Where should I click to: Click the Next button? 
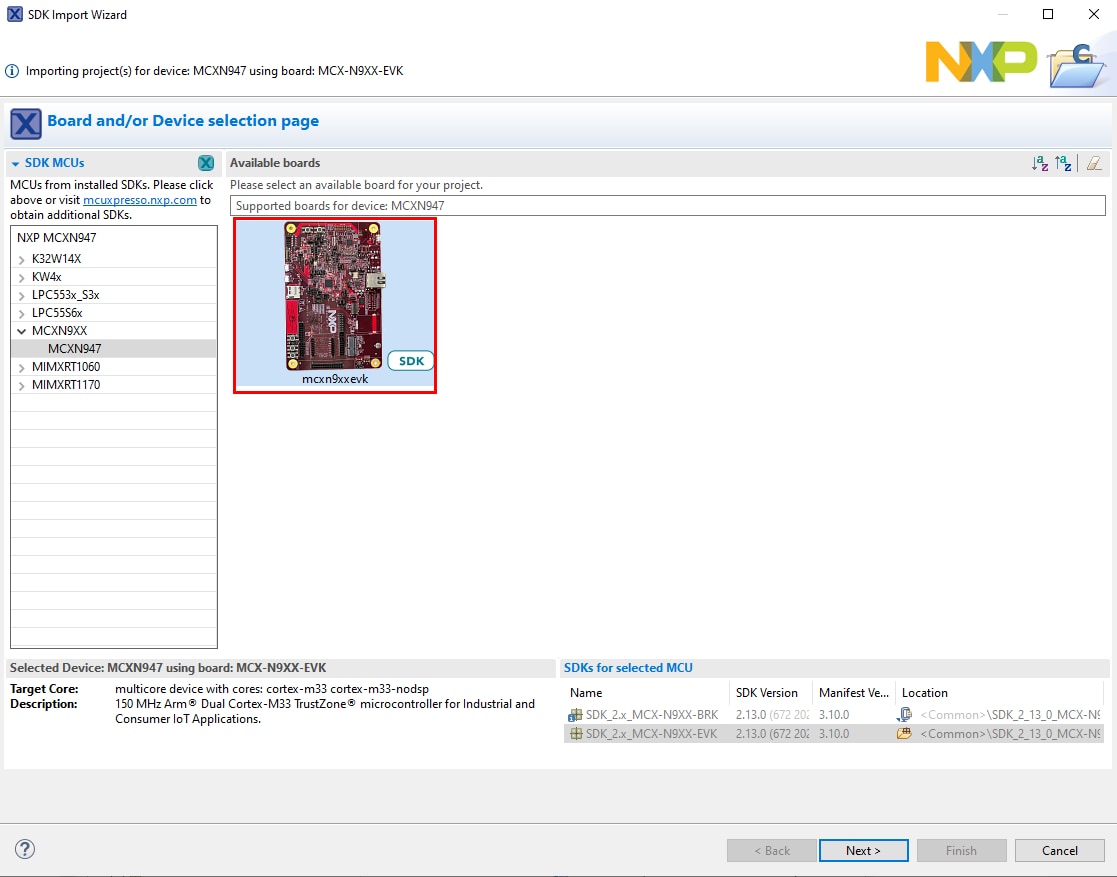tap(863, 850)
